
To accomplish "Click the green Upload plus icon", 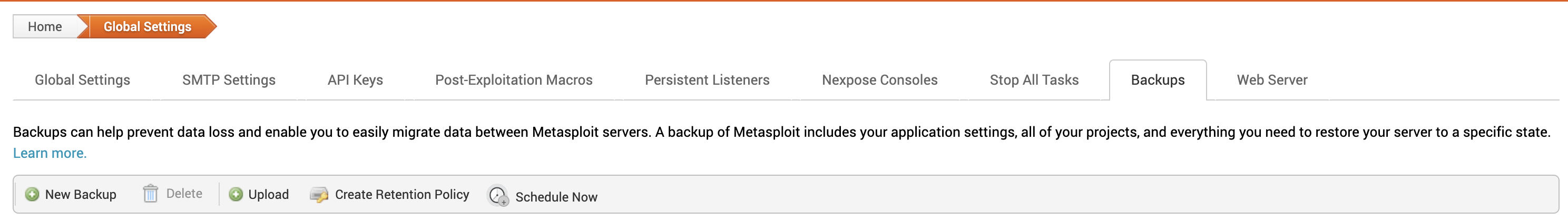I will pyautogui.click(x=236, y=194).
